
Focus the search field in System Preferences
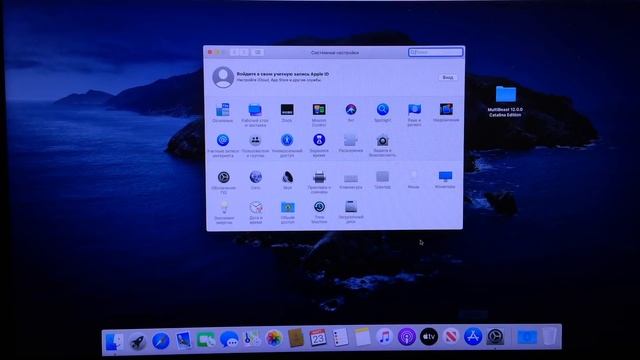point(436,52)
